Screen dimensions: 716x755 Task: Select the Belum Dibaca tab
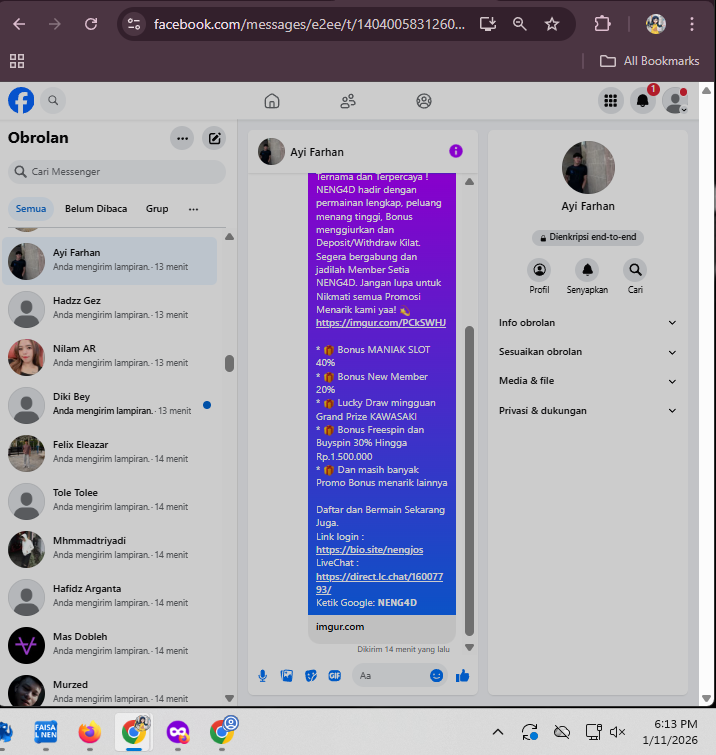coord(96,208)
